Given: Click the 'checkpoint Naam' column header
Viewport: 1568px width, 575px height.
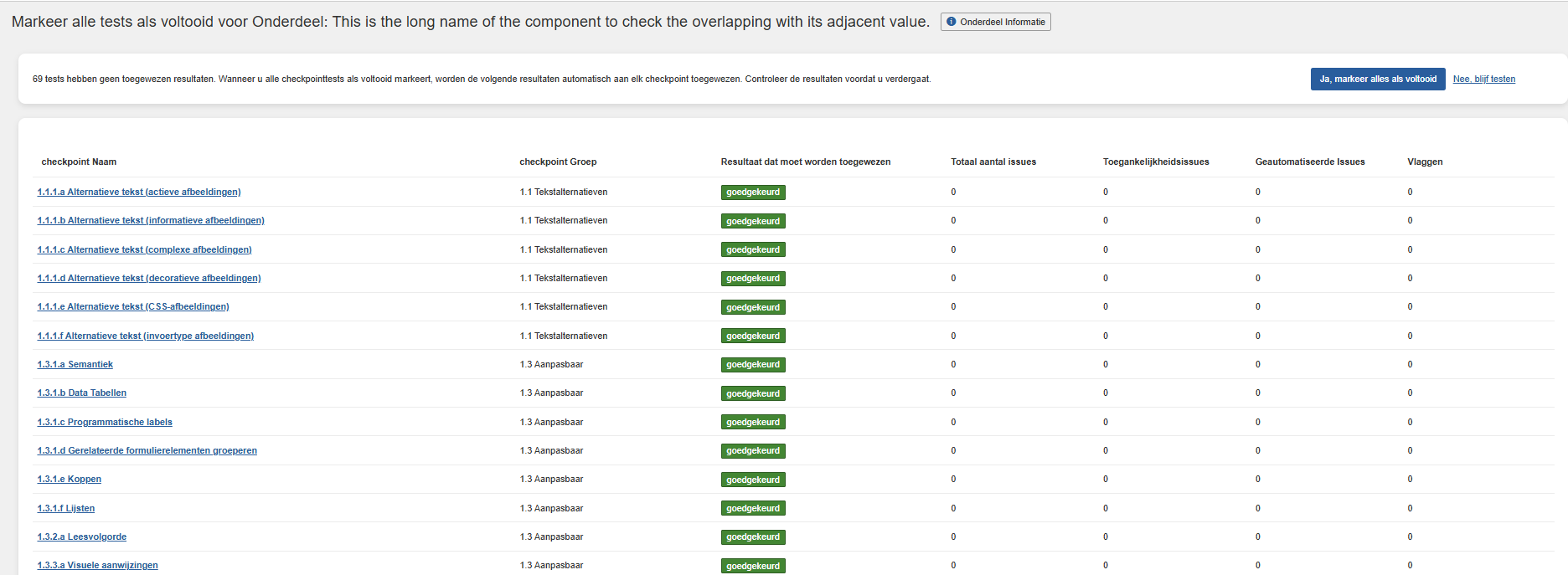Looking at the screenshot, I should tap(79, 162).
